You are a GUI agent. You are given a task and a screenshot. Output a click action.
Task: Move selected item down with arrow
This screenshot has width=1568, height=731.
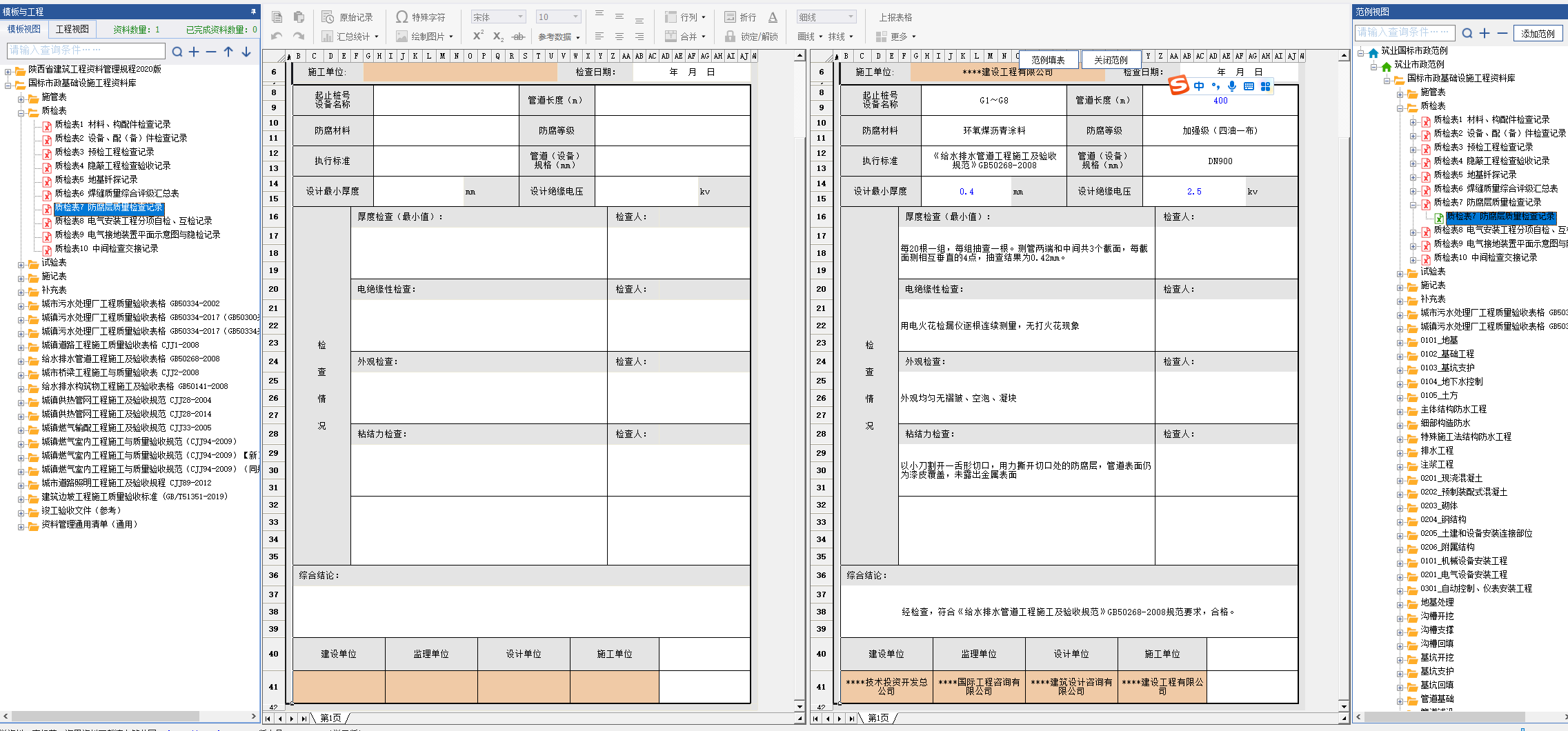coord(246,52)
